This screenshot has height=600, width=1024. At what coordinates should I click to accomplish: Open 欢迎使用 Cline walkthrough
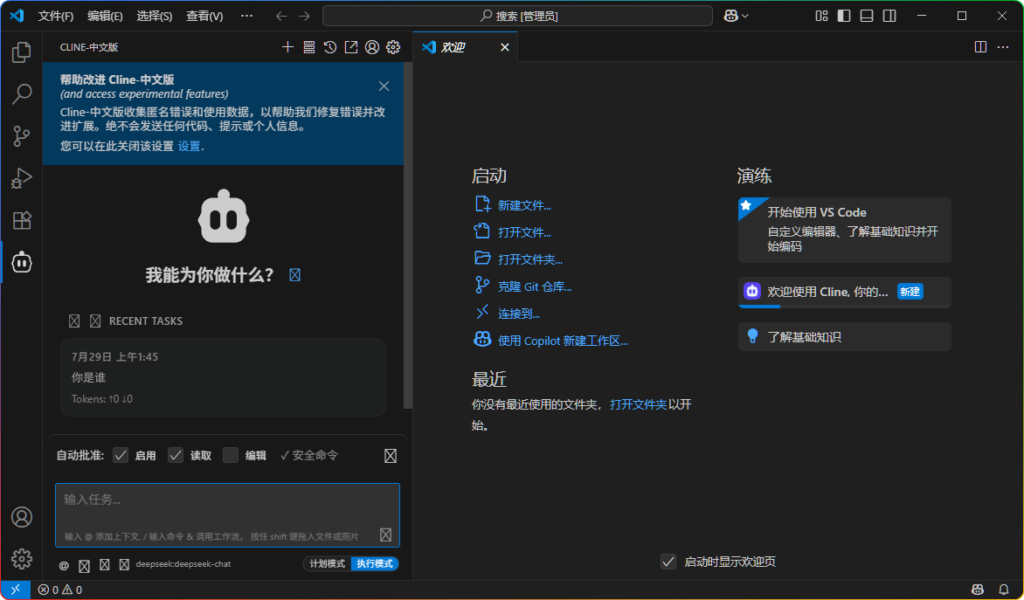(844, 292)
